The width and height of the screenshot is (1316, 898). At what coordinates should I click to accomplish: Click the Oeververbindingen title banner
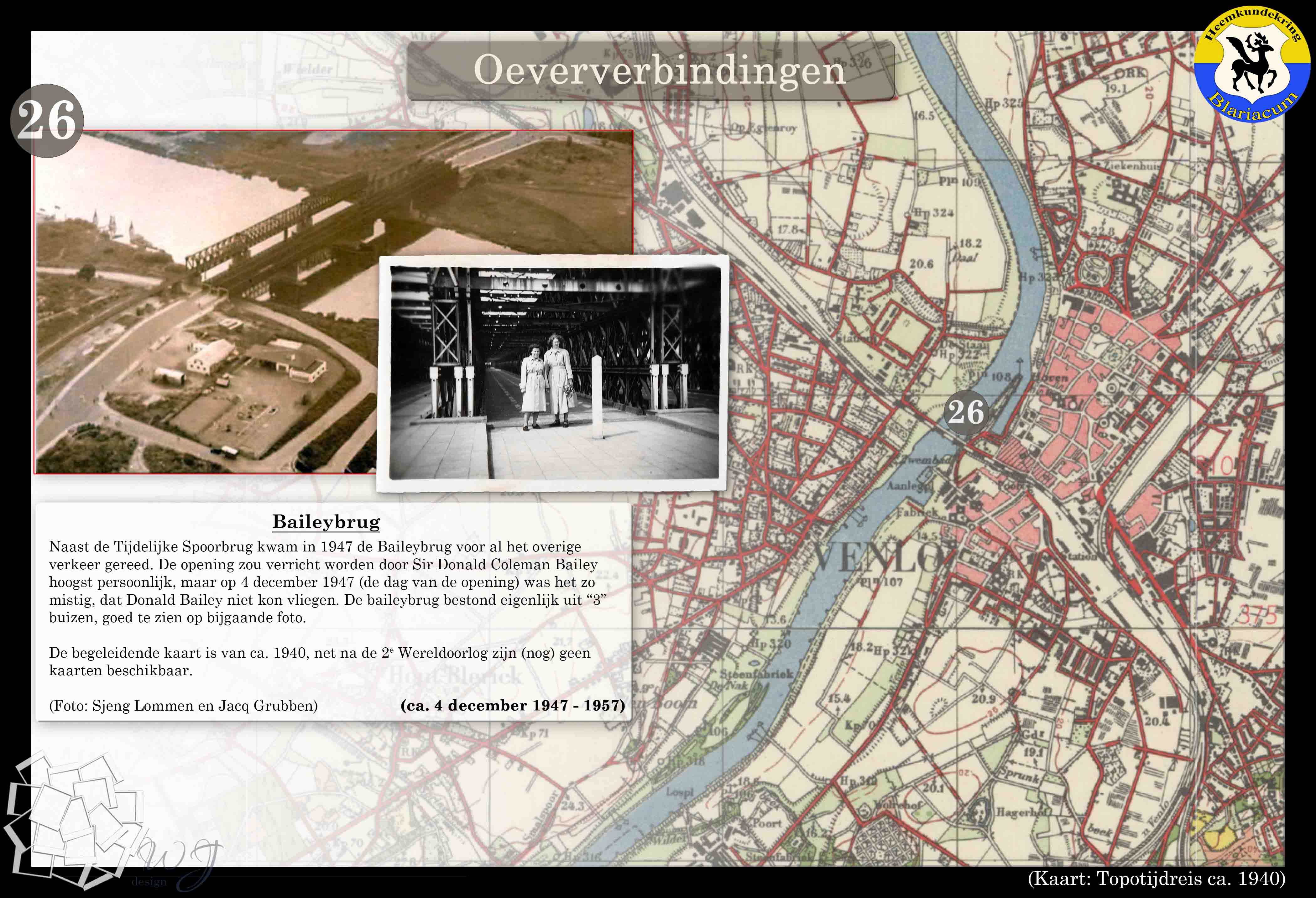[x=651, y=71]
